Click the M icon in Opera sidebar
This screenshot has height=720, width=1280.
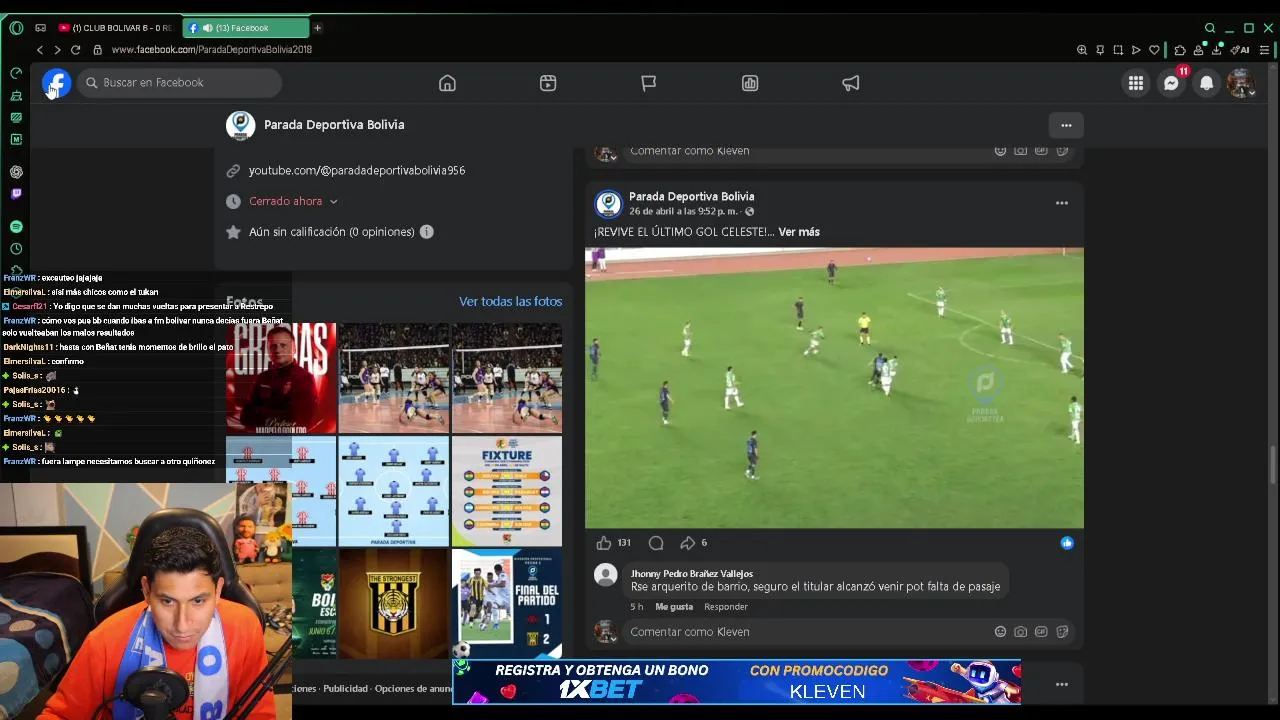pyautogui.click(x=16, y=139)
